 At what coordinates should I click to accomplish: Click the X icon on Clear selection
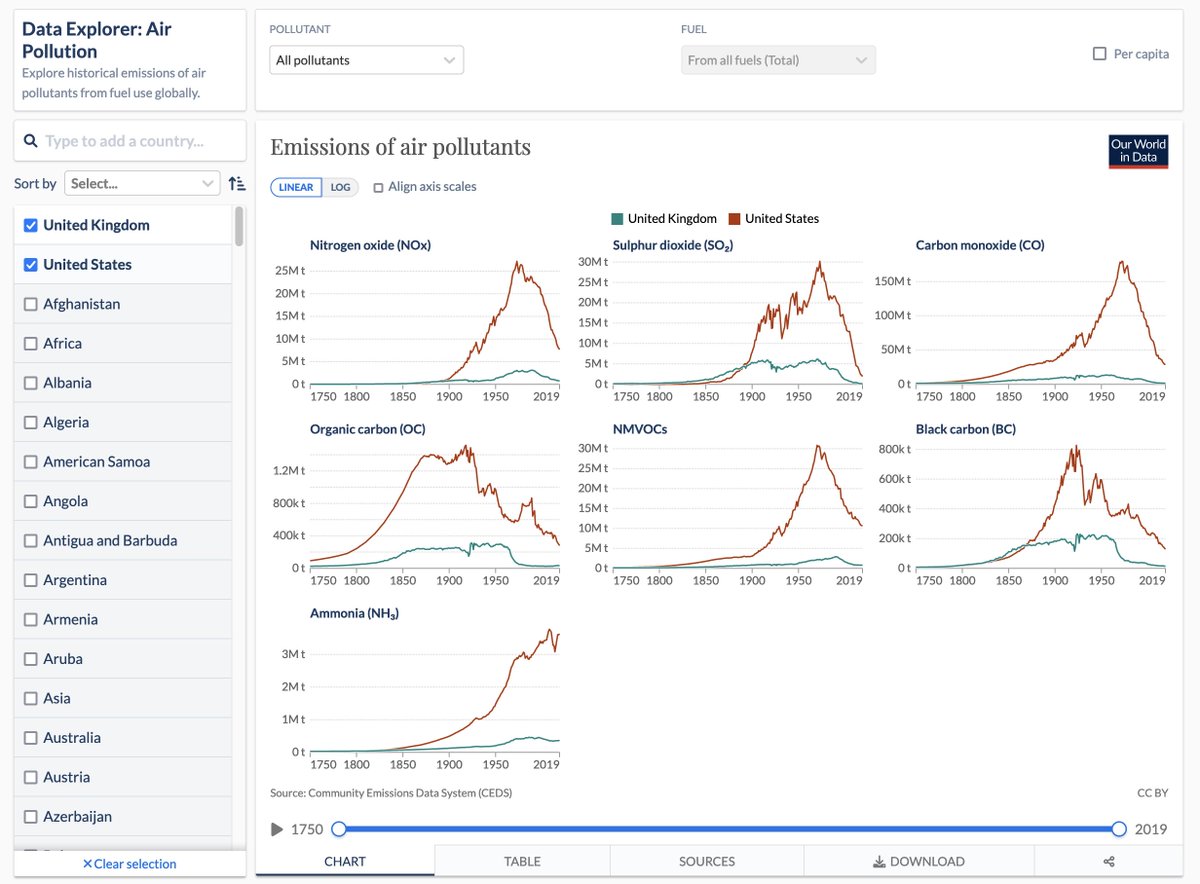[x=85, y=864]
